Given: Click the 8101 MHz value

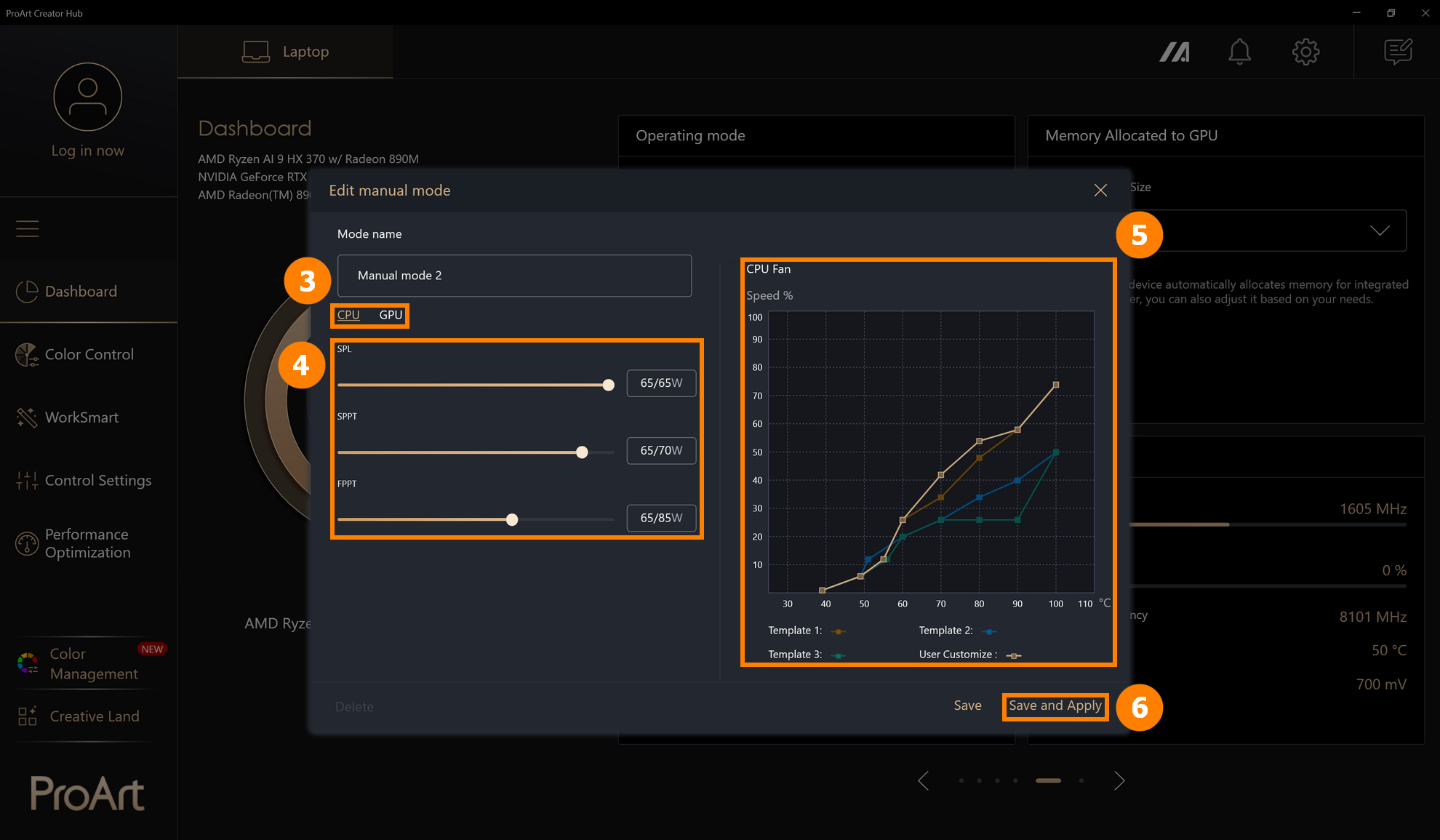Looking at the screenshot, I should 1372,617.
